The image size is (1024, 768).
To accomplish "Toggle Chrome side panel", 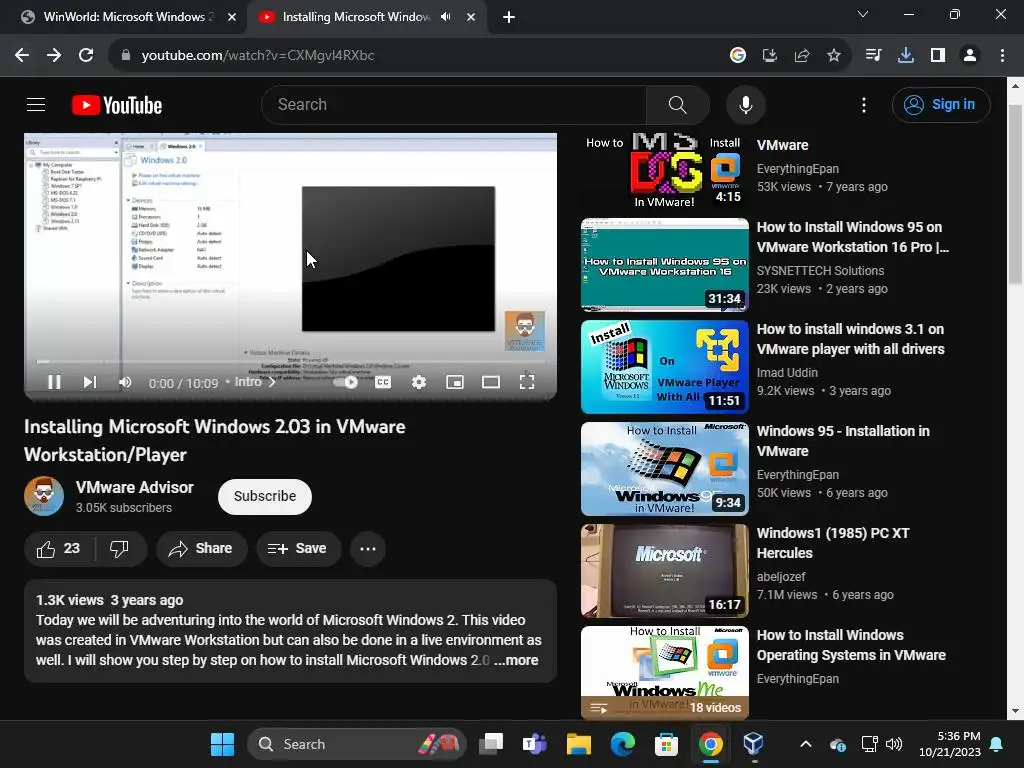I will pyautogui.click(x=938, y=55).
